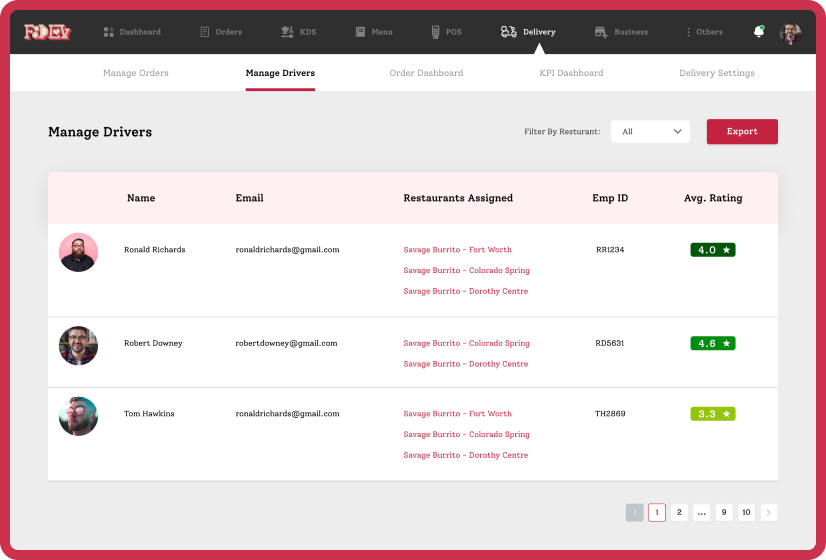Click the Export button
The width and height of the screenshot is (826, 560).
[x=742, y=131]
